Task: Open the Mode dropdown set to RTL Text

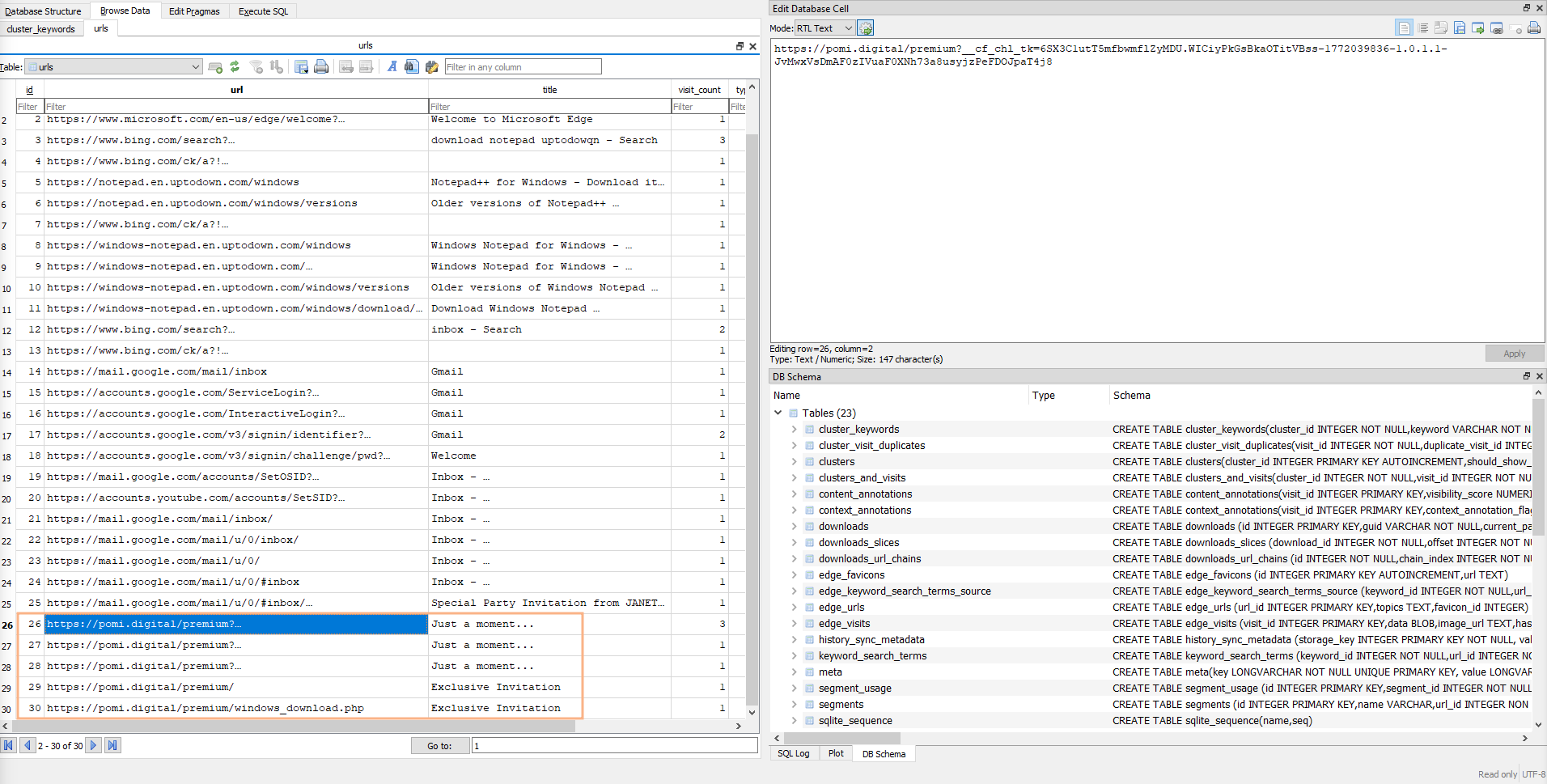Action: [824, 28]
